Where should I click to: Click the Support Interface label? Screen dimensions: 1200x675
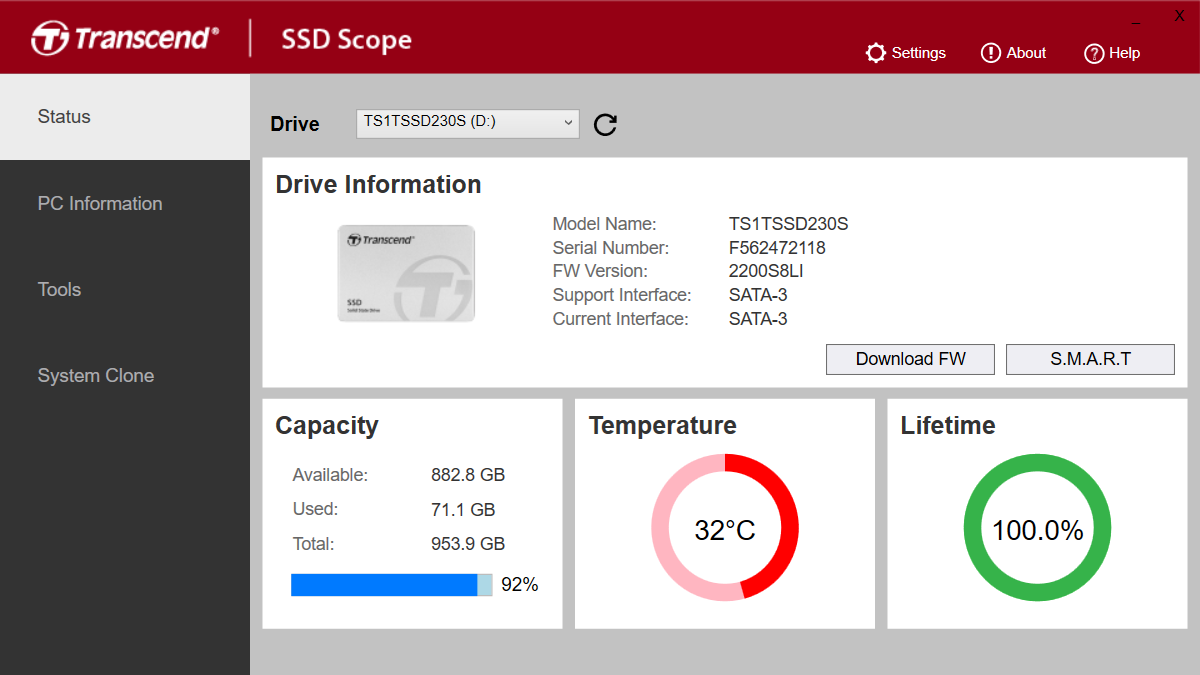tap(622, 296)
